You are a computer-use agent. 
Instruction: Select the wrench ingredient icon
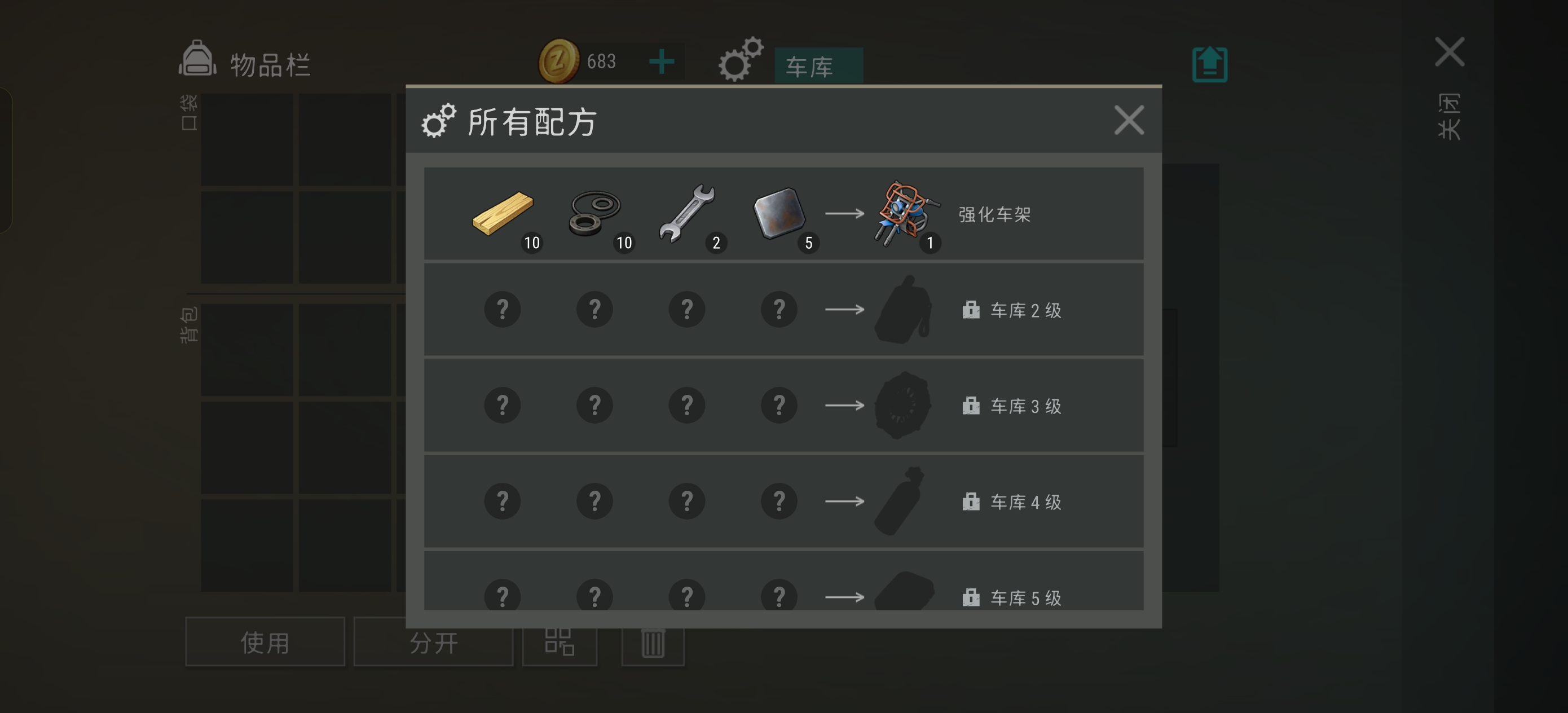tap(686, 213)
